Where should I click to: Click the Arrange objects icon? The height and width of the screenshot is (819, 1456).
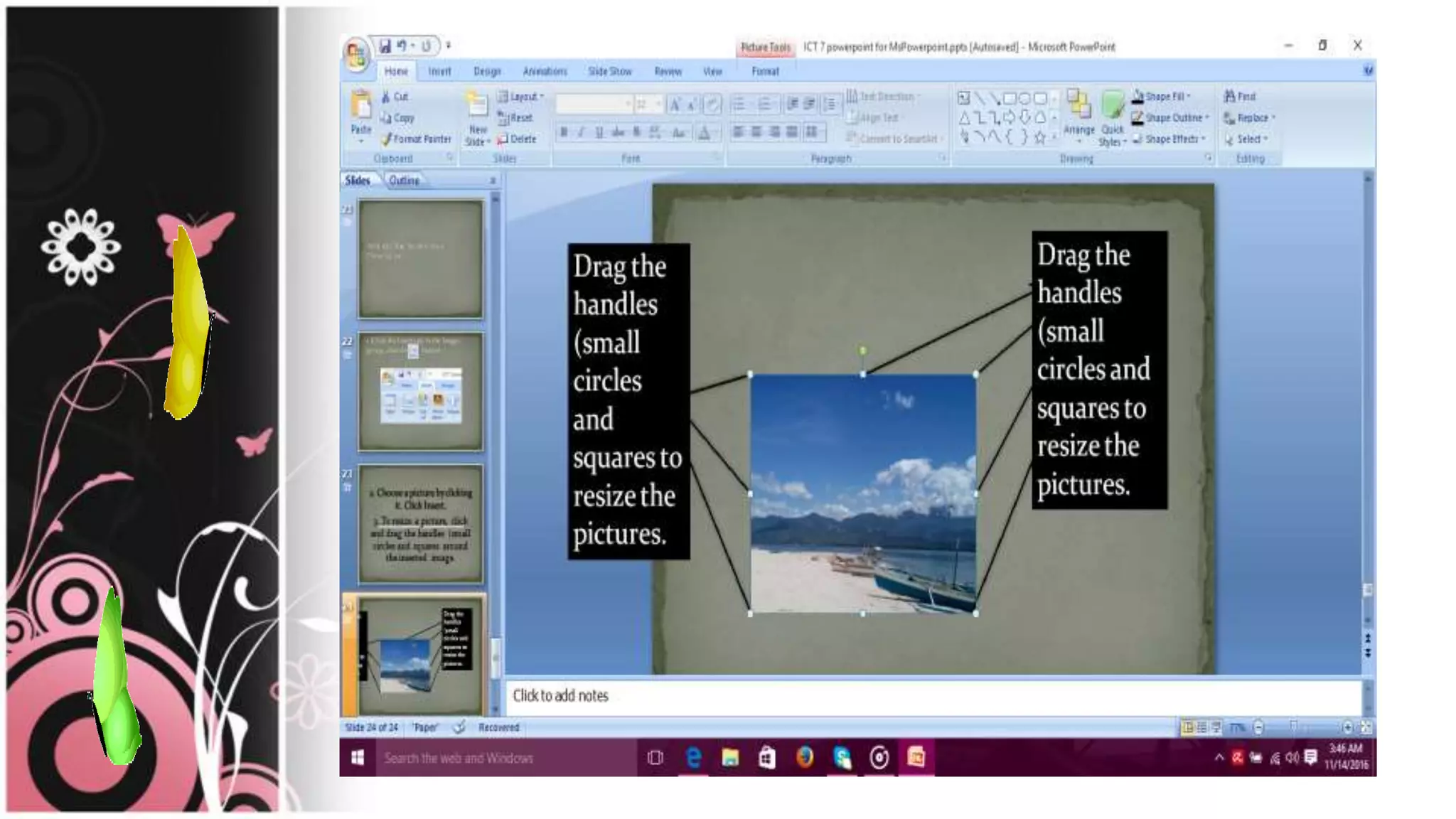(1078, 107)
